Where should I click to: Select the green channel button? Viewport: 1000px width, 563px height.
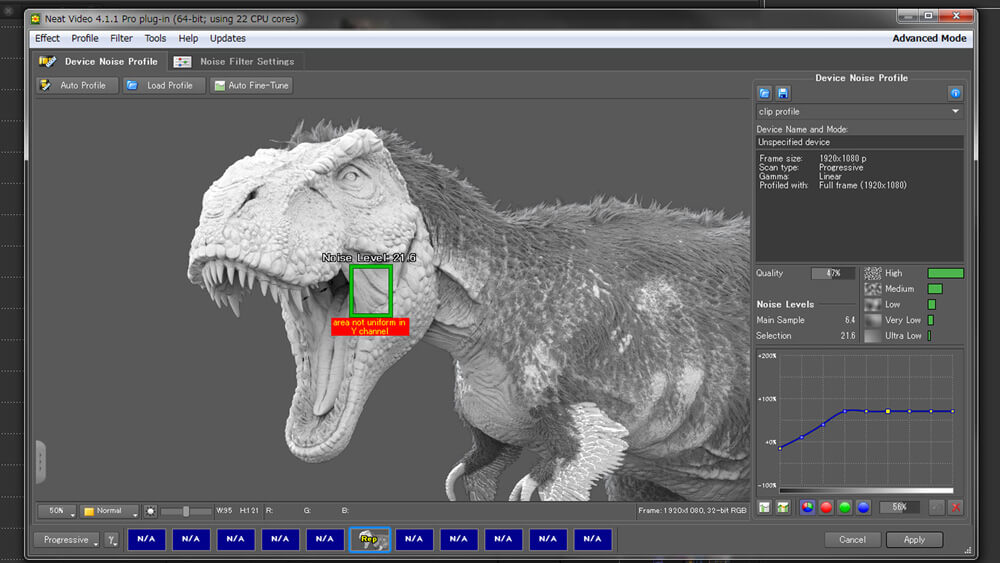coord(844,508)
